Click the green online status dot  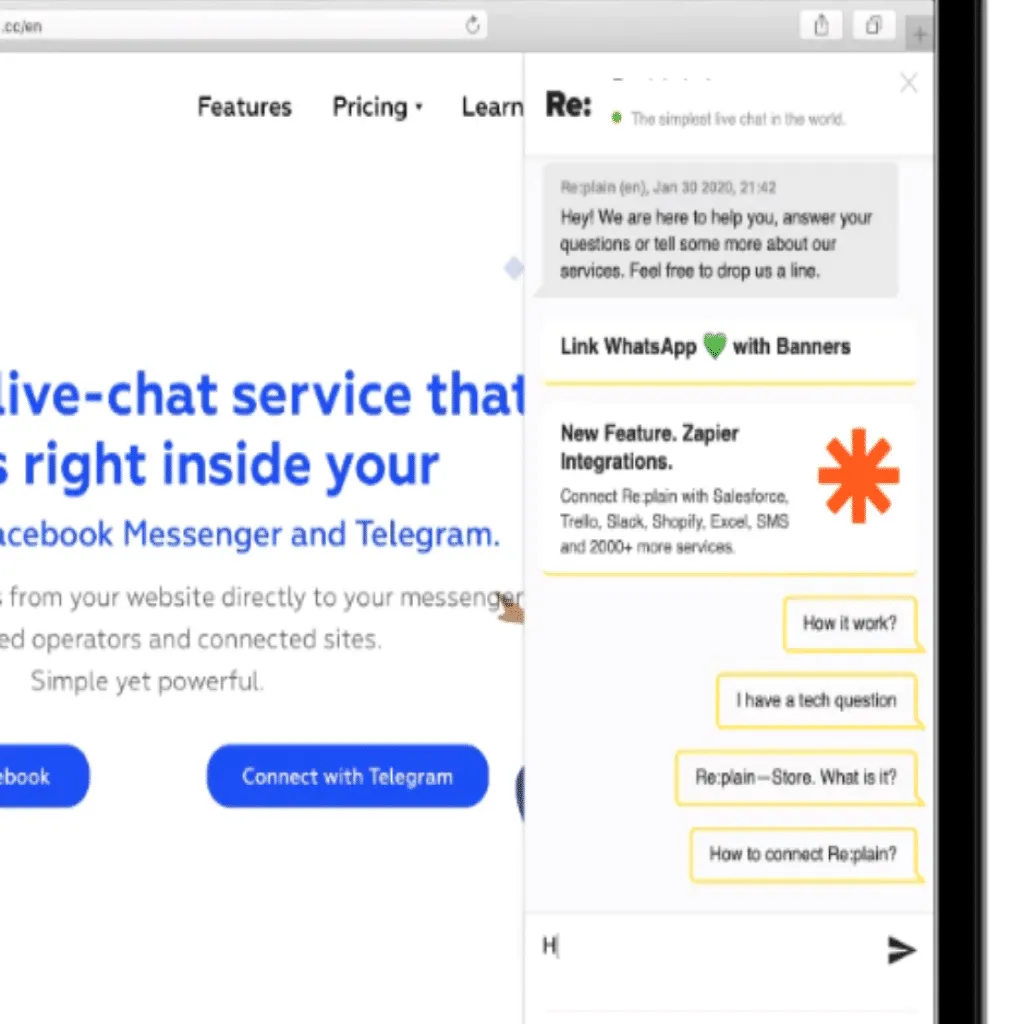616,118
